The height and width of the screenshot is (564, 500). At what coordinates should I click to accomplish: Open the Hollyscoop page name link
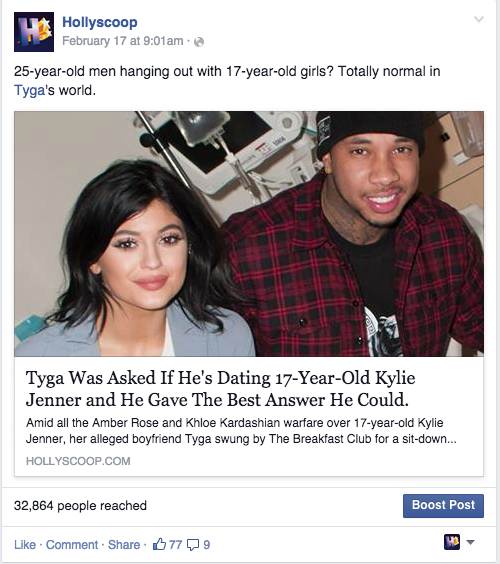pyautogui.click(x=100, y=22)
